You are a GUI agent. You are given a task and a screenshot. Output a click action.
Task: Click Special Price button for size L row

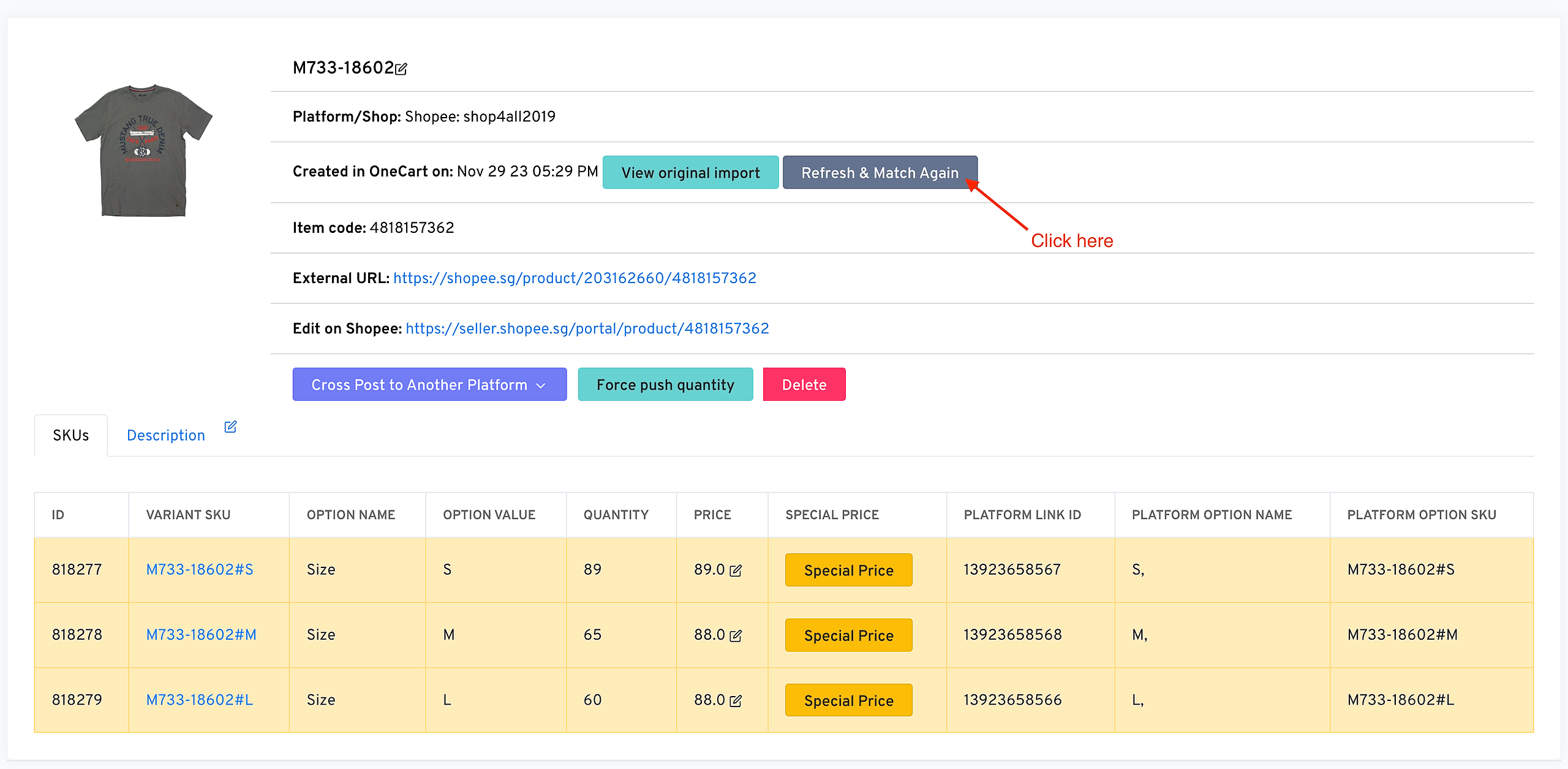tap(848, 700)
